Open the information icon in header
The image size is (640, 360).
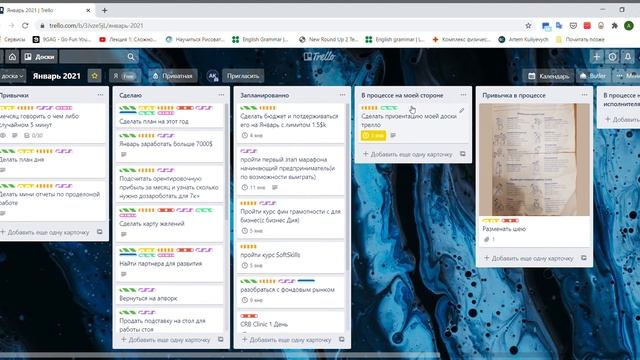coord(612,57)
